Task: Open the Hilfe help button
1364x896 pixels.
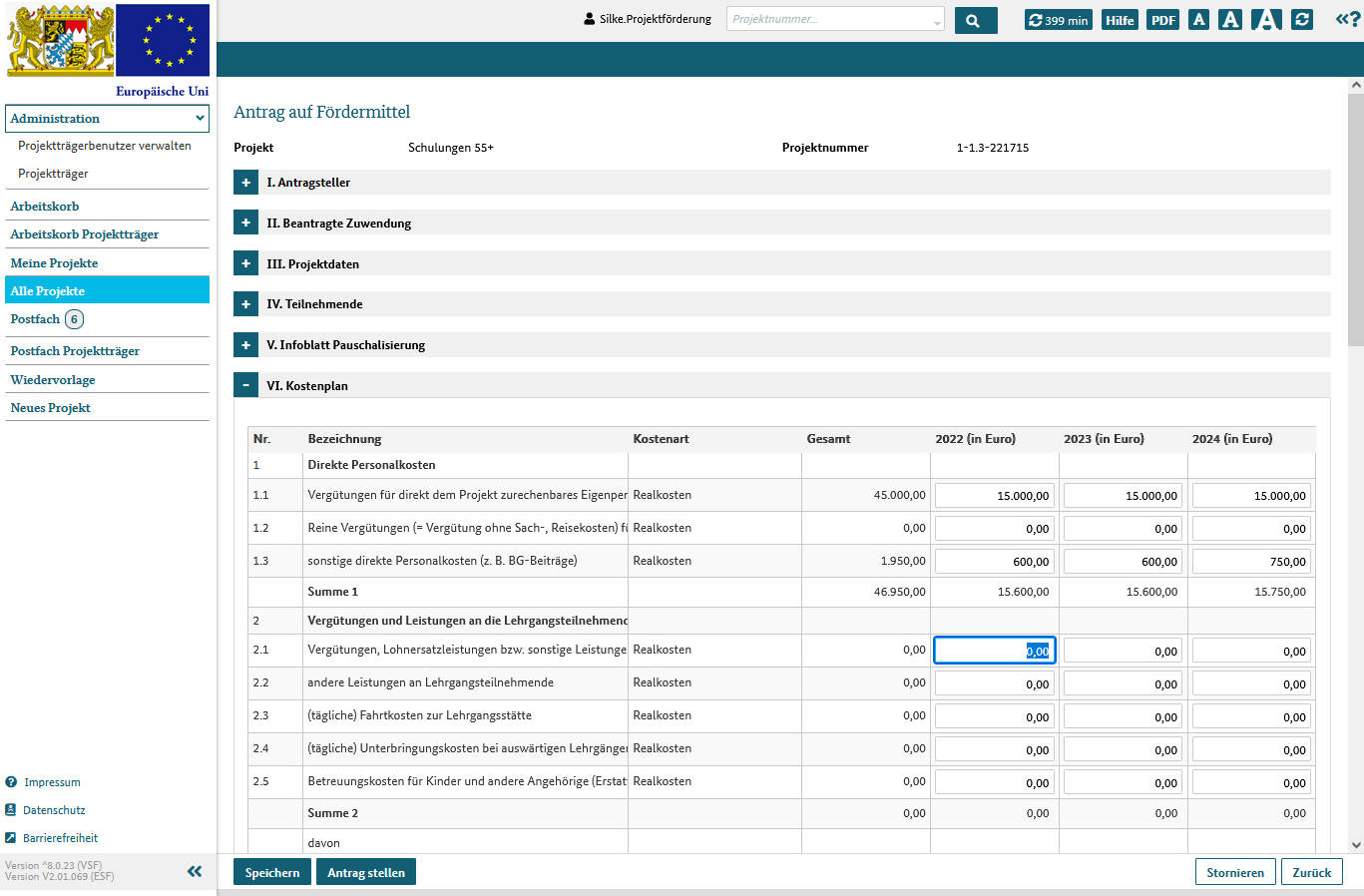Action: coord(1120,20)
